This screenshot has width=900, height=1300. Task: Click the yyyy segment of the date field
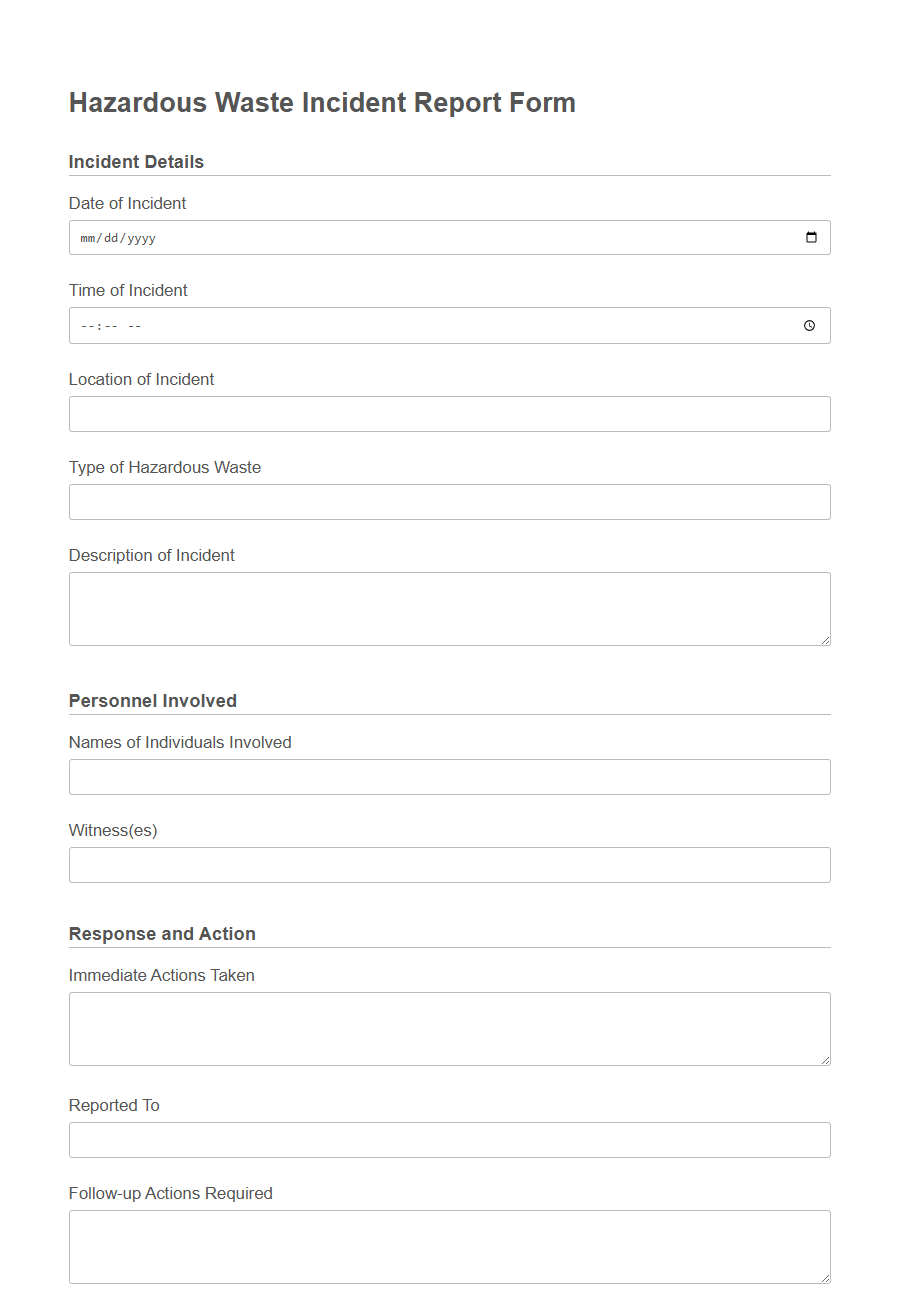point(140,237)
